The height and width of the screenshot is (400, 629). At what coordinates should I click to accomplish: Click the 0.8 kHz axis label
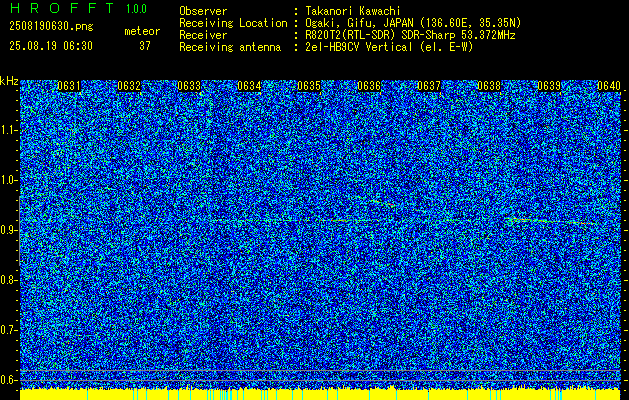pos(9,280)
